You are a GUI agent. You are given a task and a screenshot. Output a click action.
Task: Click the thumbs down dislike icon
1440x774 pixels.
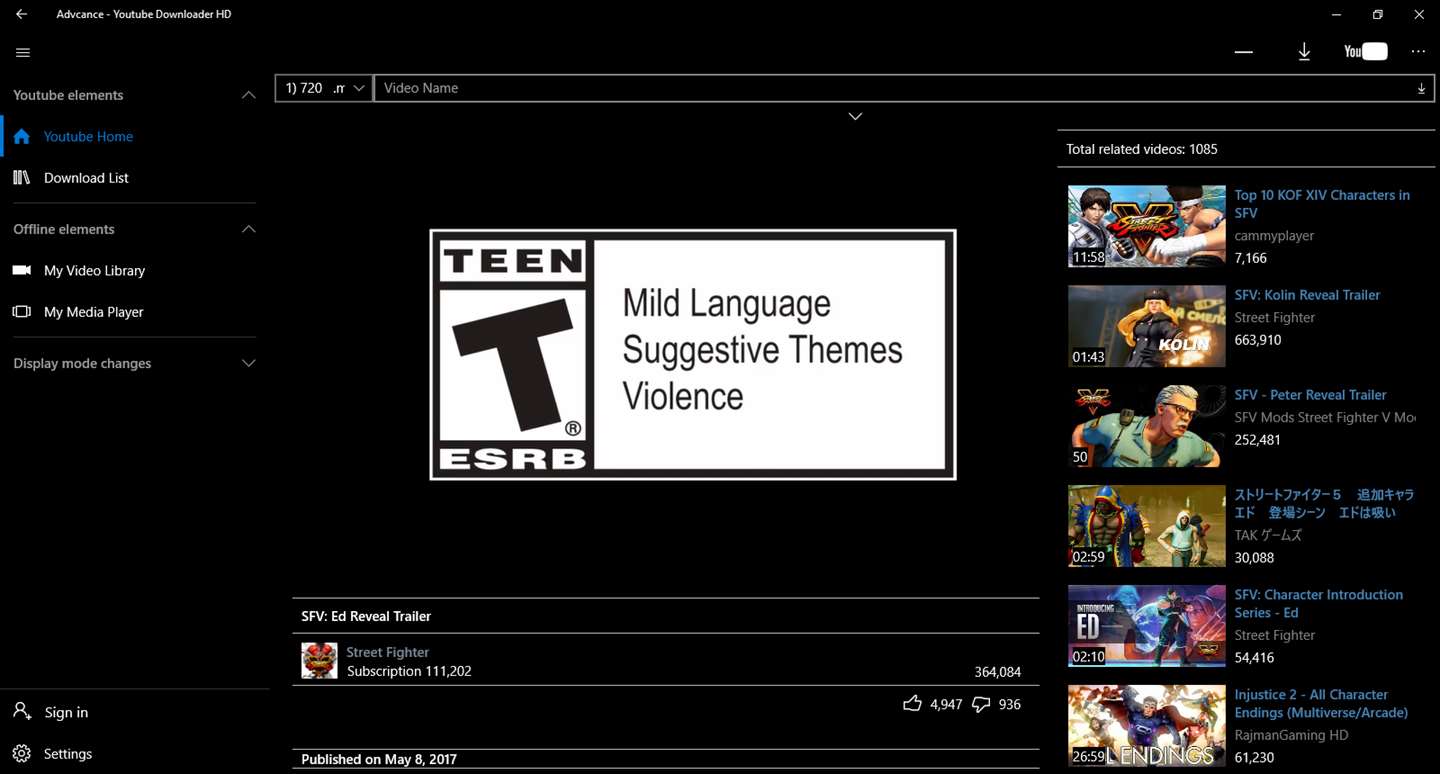pos(981,704)
